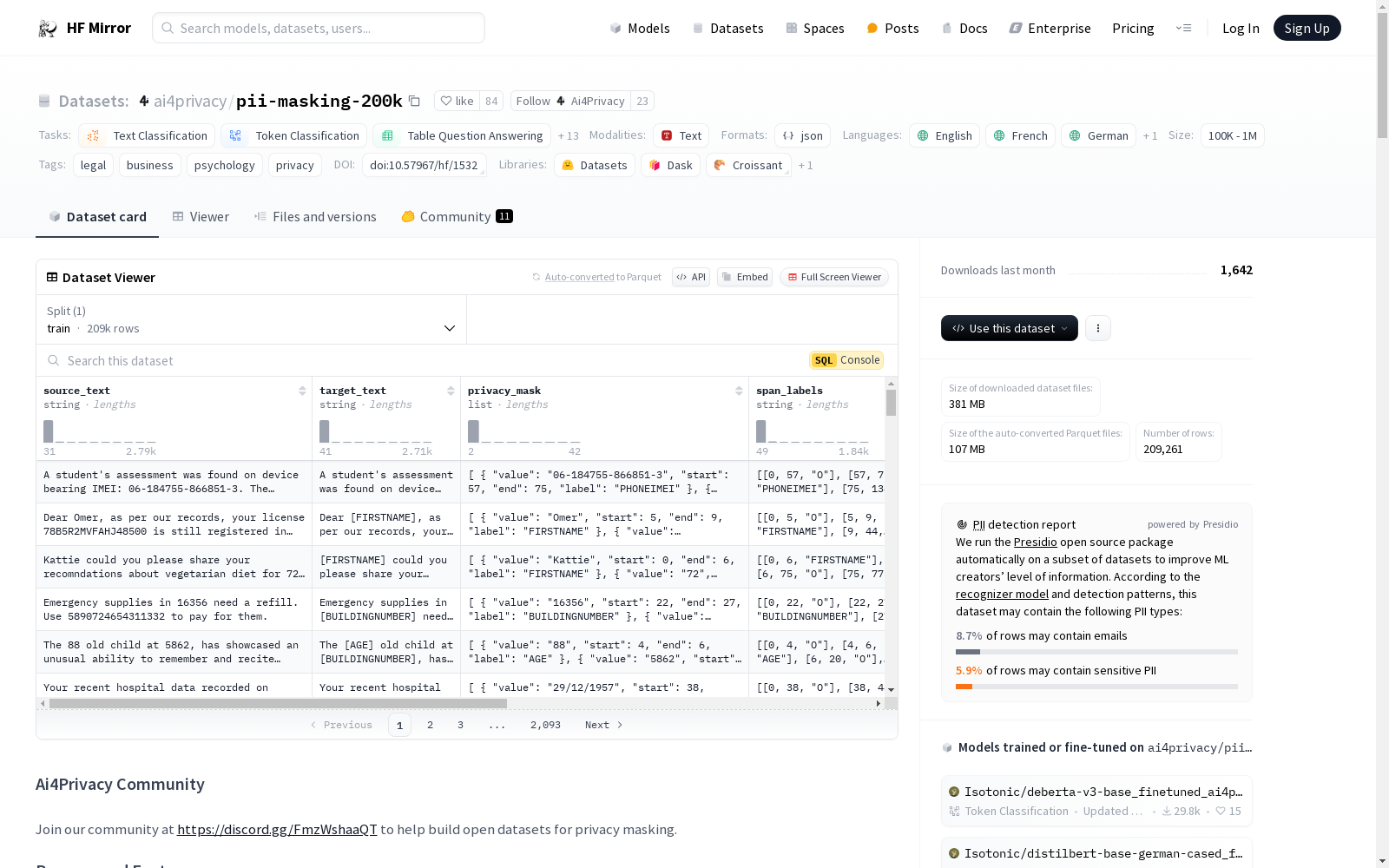Image resolution: width=1389 pixels, height=868 pixels.
Task: Toggle like on this dataset
Action: [458, 101]
